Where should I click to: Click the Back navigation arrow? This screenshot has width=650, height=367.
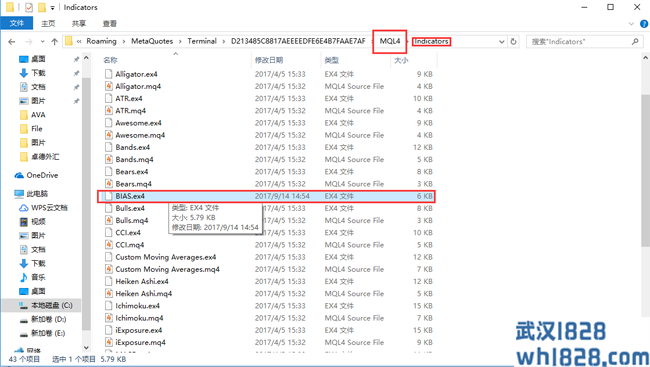(12, 41)
